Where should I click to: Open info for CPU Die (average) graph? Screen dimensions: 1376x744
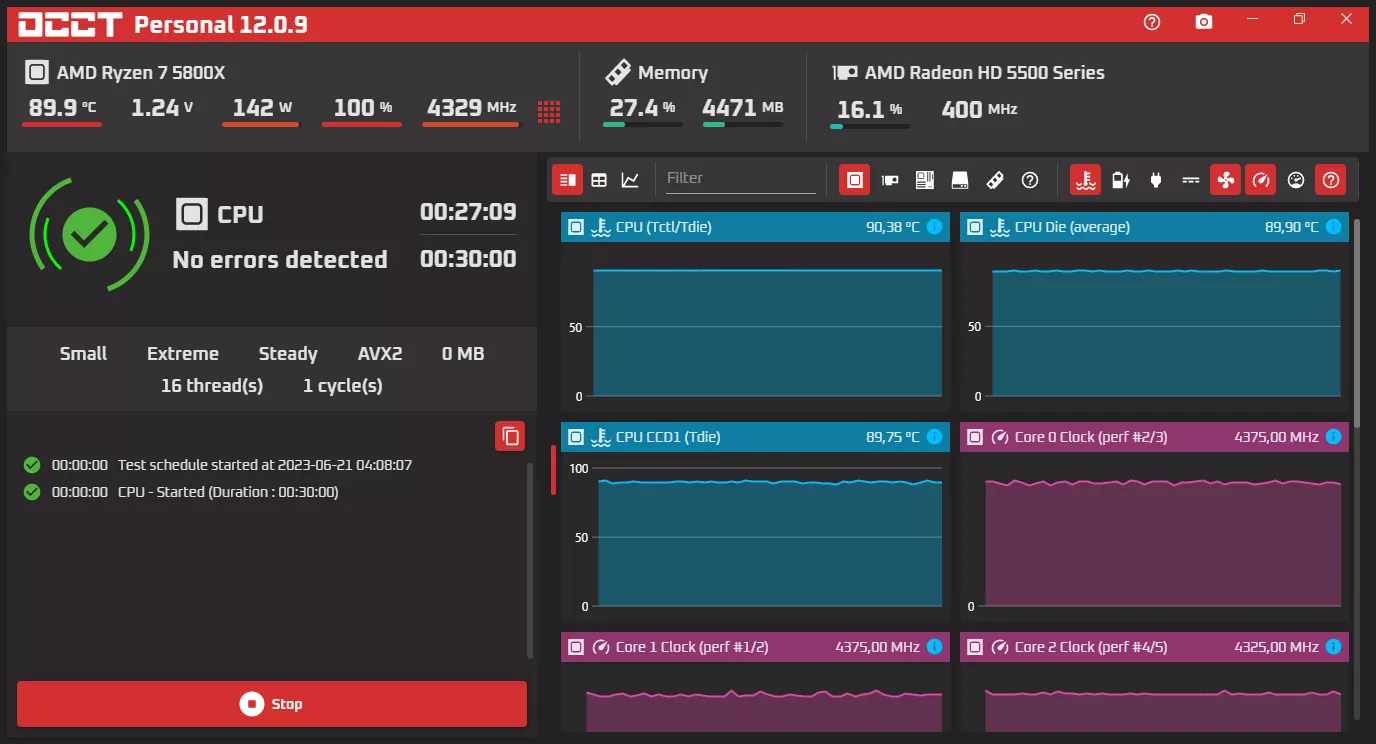coord(1333,227)
